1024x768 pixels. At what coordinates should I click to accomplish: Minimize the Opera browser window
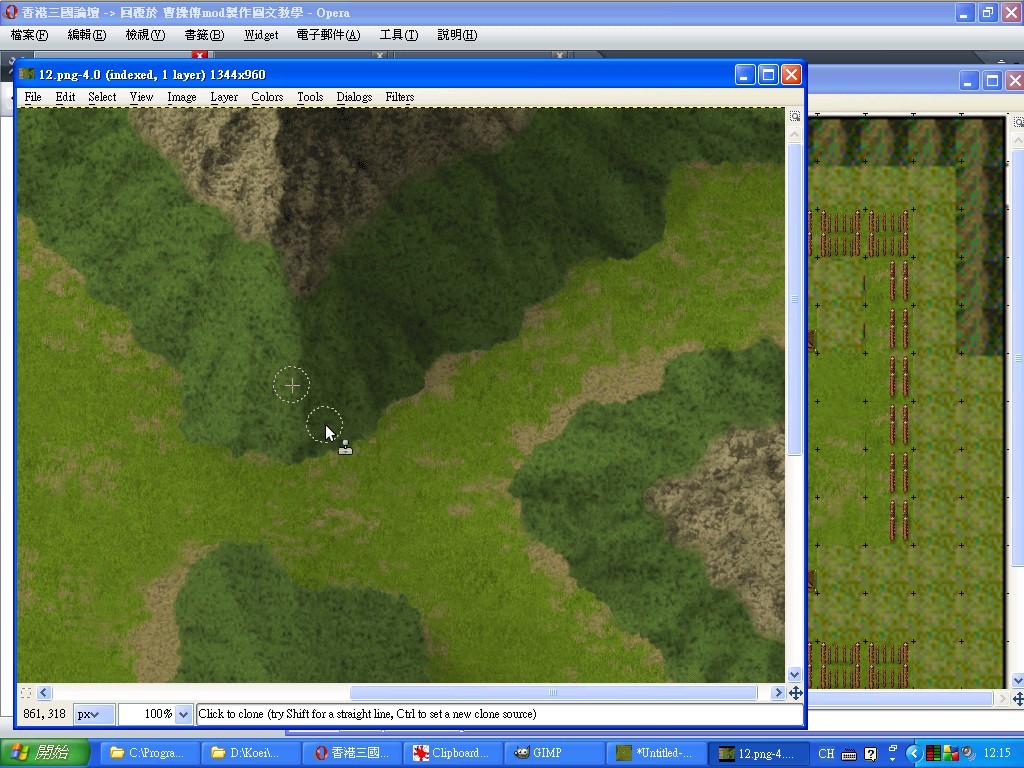[965, 12]
